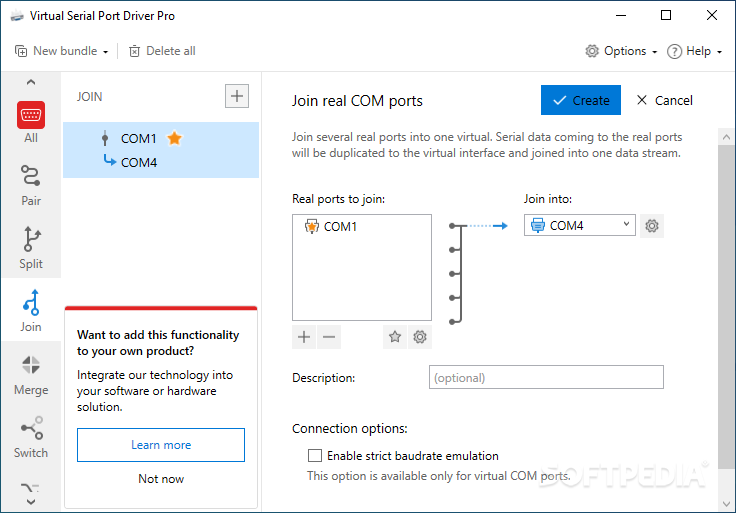Select COM4 in the JOIN bundle list
The width and height of the screenshot is (736, 513).
(x=139, y=162)
